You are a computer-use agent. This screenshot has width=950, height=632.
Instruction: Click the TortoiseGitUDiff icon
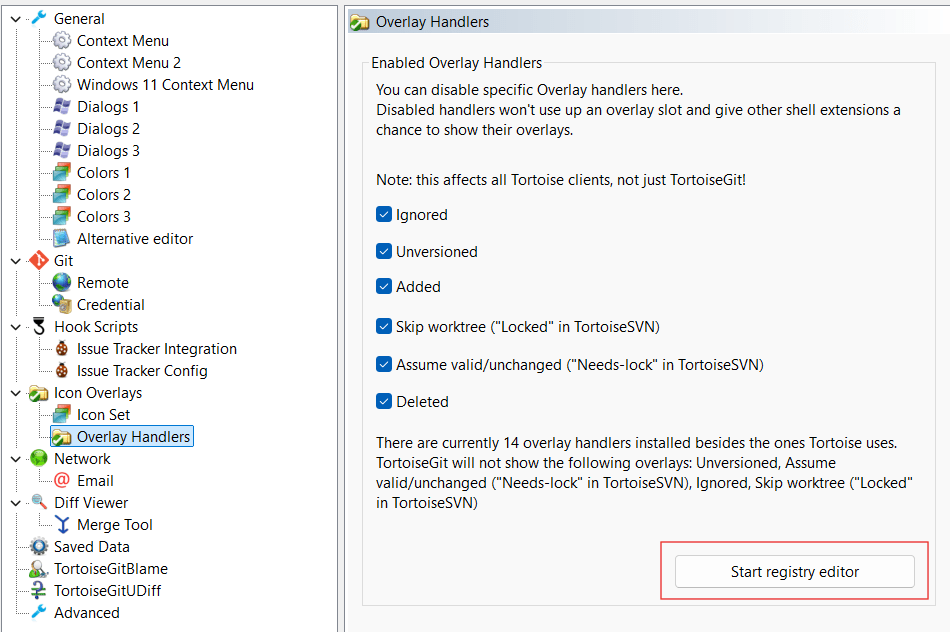pos(39,590)
